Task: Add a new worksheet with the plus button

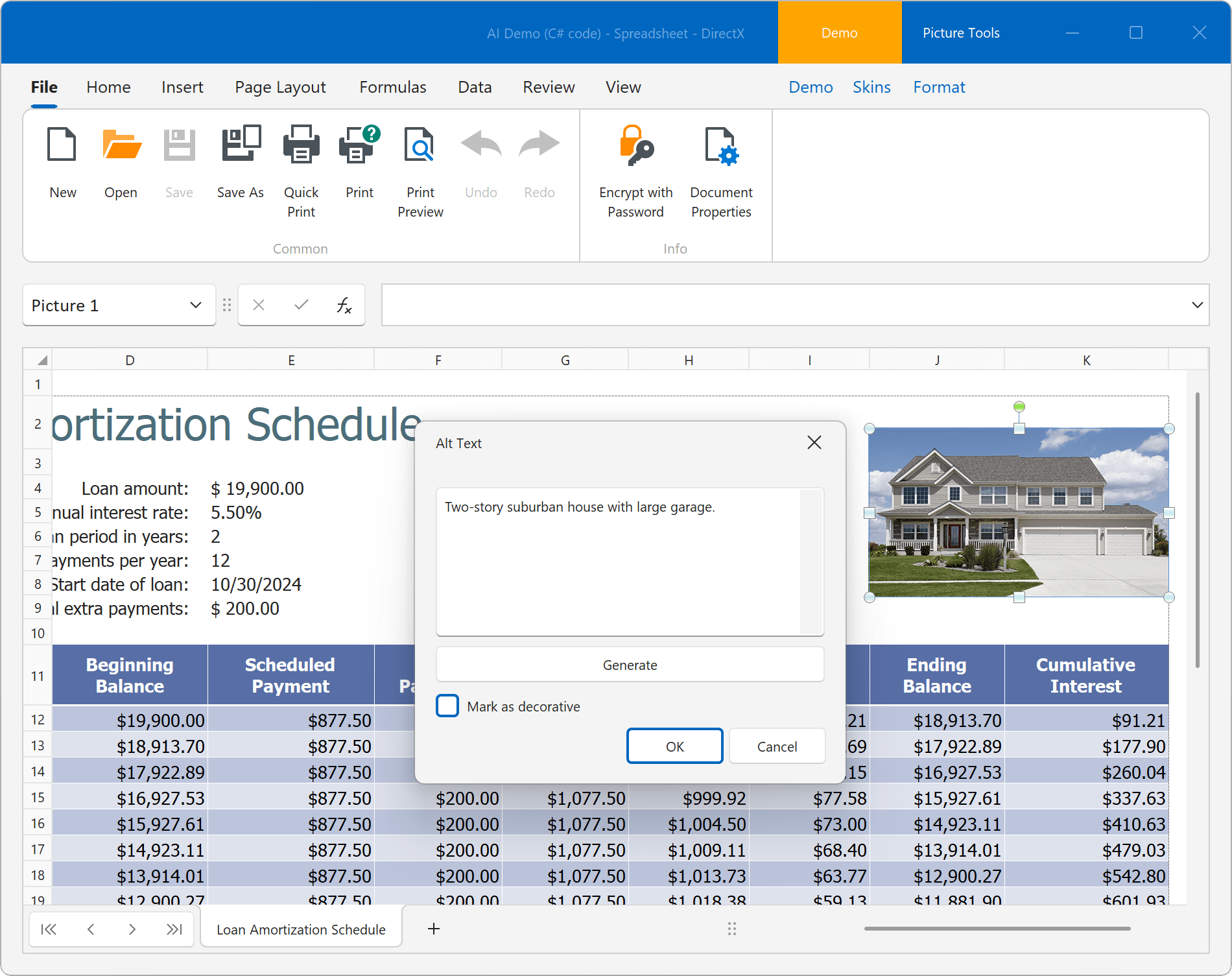Action: (x=433, y=929)
